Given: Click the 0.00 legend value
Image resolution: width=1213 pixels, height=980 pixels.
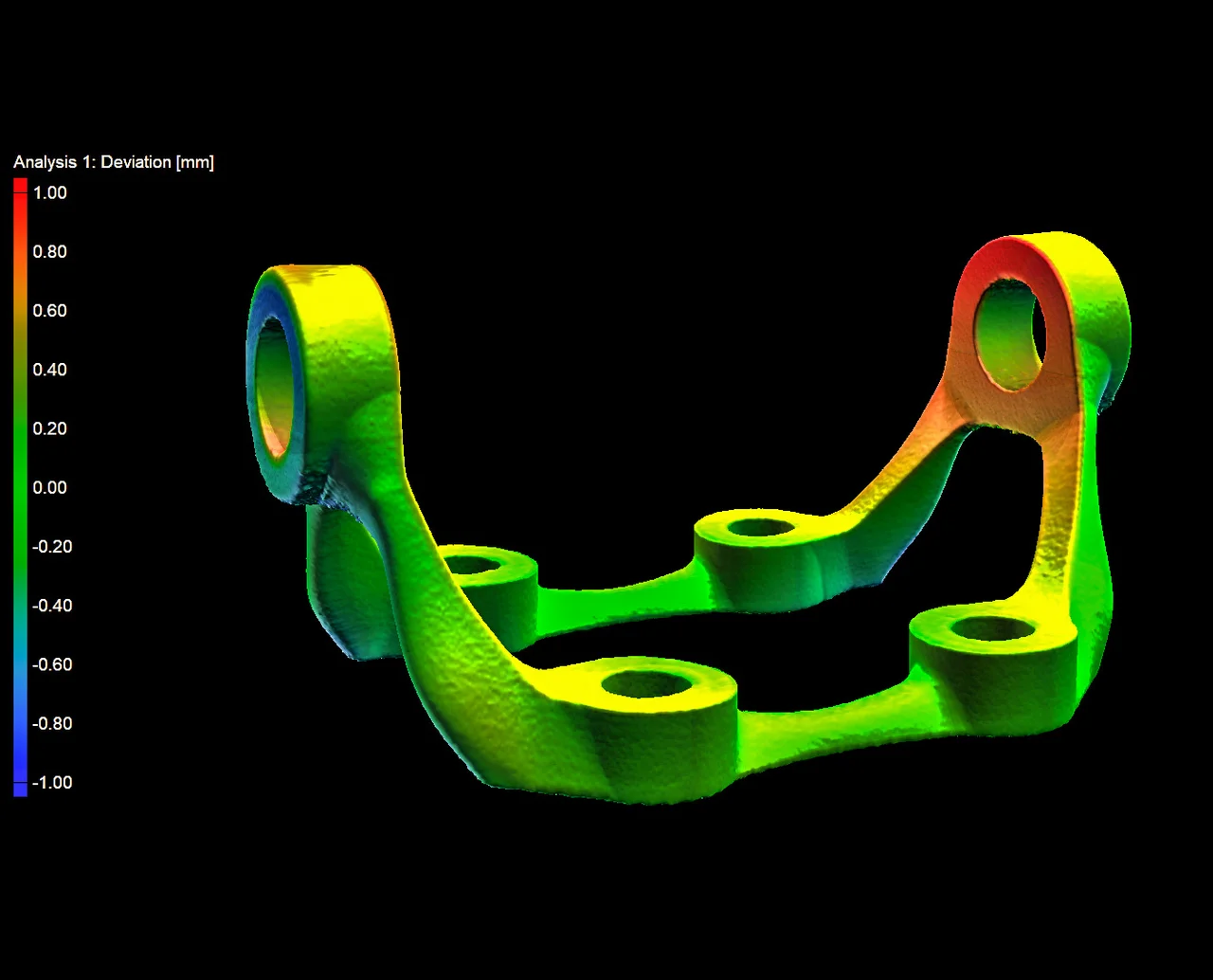Looking at the screenshot, I should point(50,487).
